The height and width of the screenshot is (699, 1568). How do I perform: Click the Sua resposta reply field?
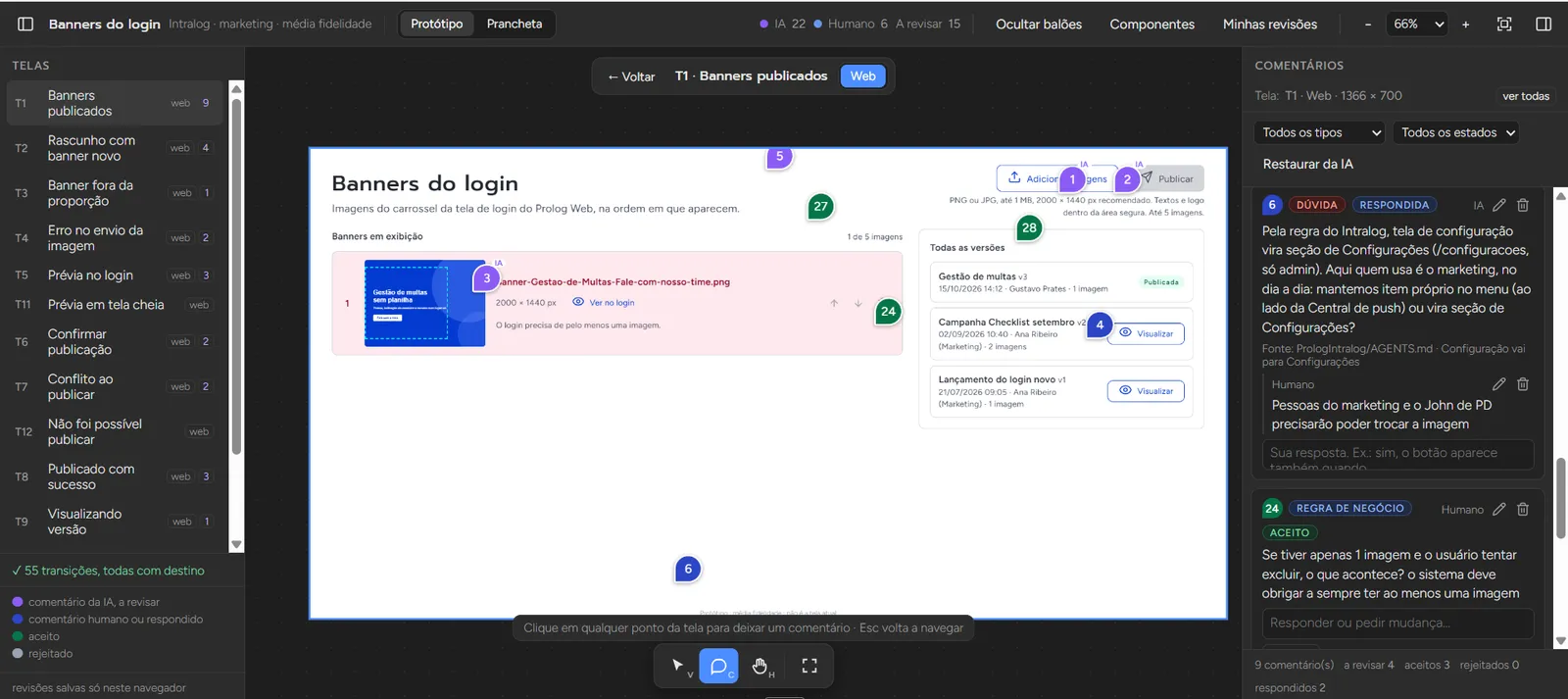(1398, 455)
